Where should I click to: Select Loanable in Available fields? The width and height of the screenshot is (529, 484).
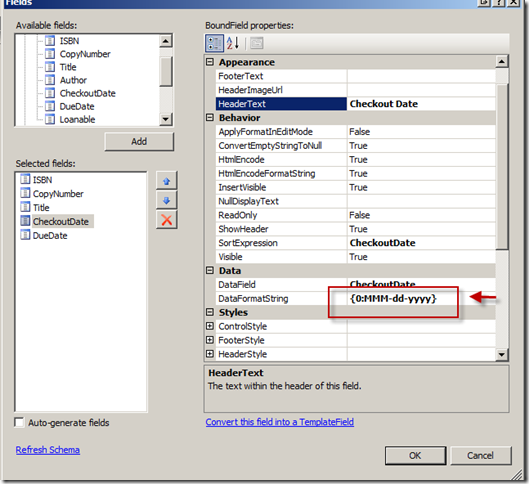[77, 119]
